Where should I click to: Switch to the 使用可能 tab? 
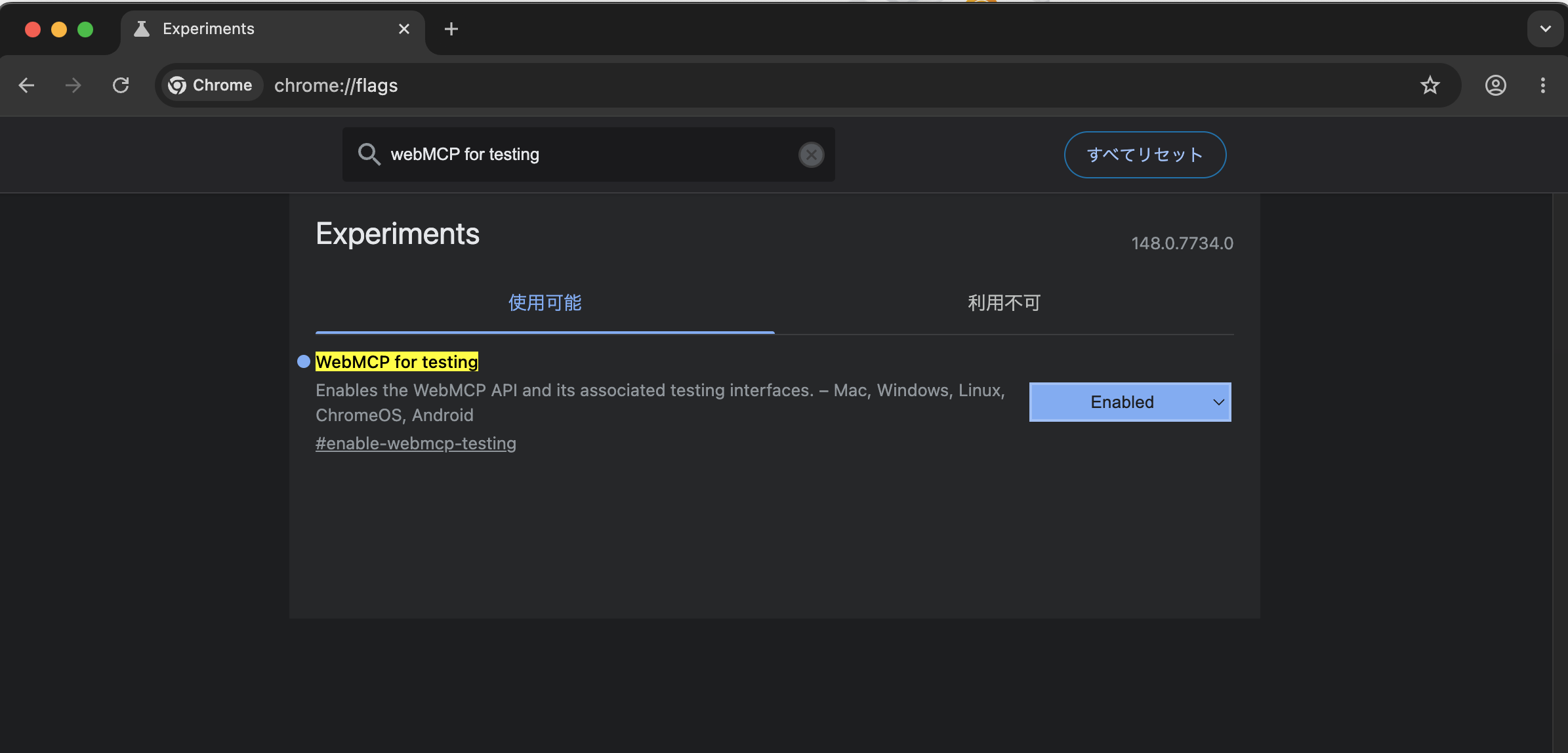545,303
